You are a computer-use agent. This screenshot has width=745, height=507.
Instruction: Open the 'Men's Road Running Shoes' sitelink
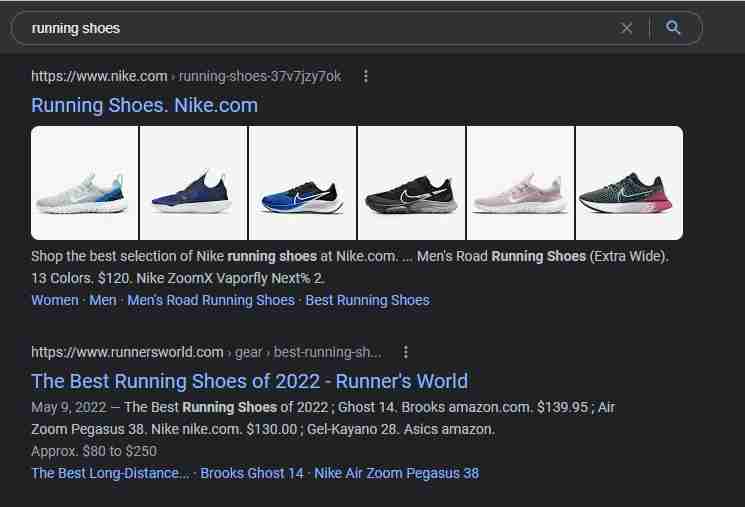tap(211, 300)
